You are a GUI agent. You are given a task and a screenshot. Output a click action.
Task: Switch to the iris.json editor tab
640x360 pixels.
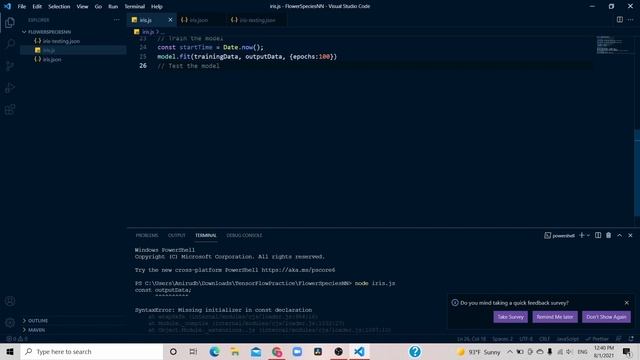199,20
